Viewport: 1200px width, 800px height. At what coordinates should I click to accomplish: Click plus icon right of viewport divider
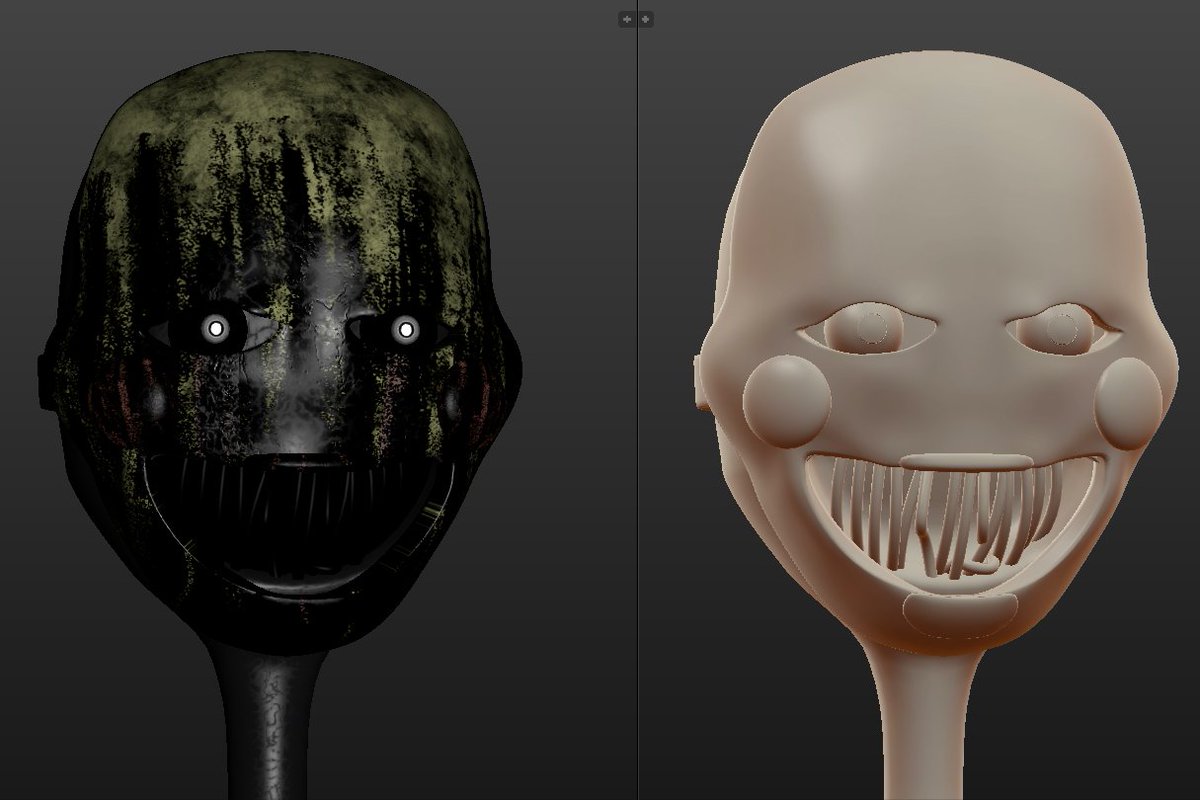click(x=646, y=19)
